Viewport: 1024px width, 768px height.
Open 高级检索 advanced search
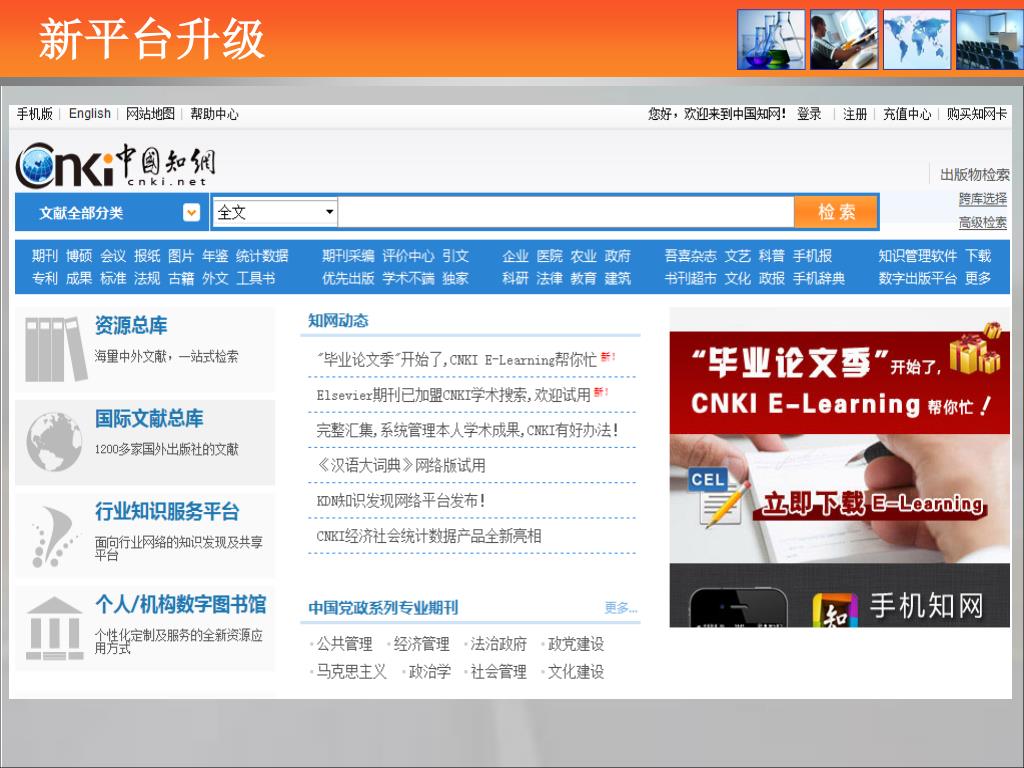point(983,222)
